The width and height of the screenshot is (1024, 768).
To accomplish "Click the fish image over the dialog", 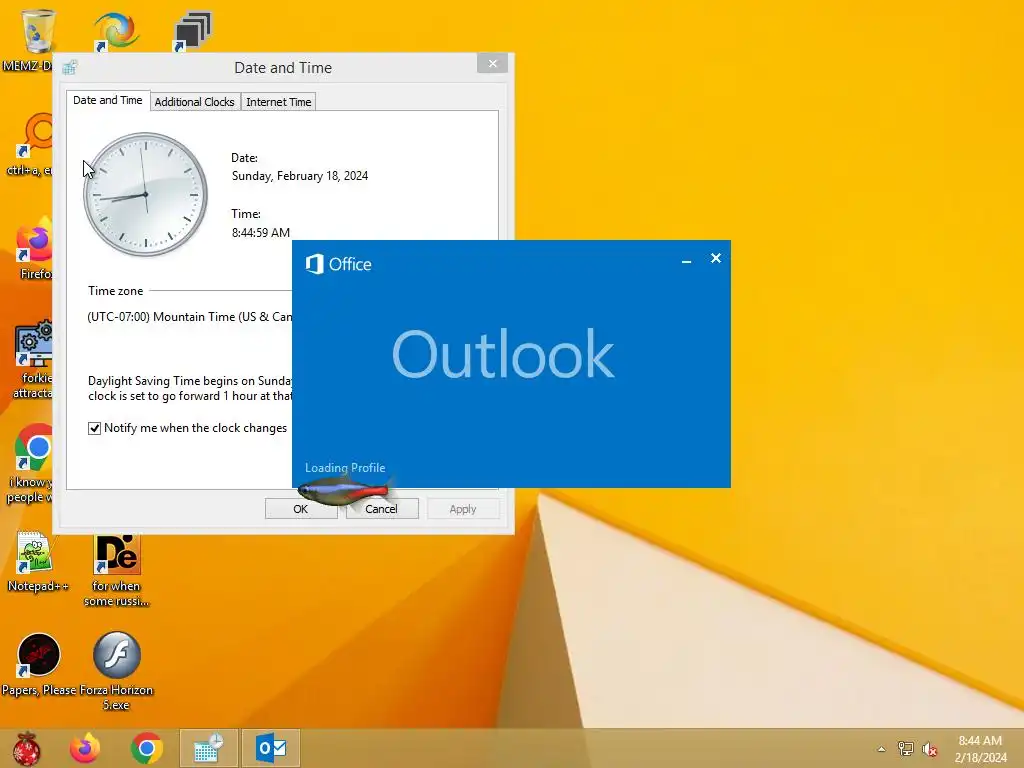I will click(346, 490).
